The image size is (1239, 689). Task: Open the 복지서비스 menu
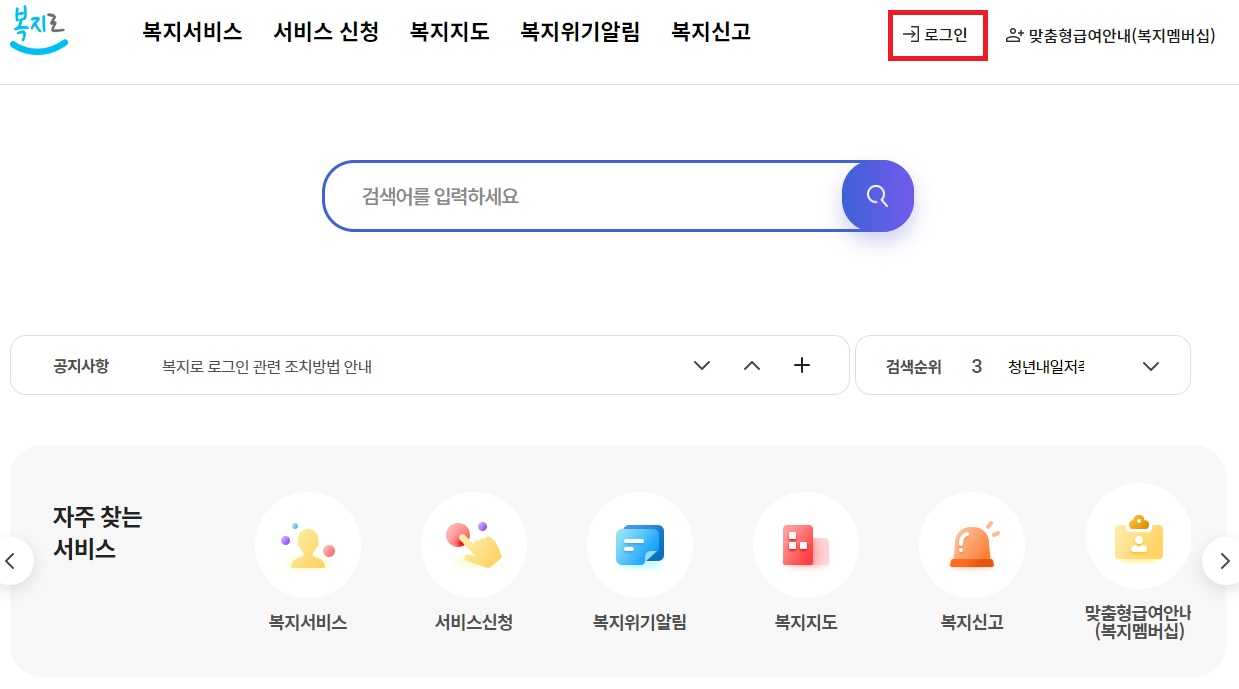[x=190, y=32]
